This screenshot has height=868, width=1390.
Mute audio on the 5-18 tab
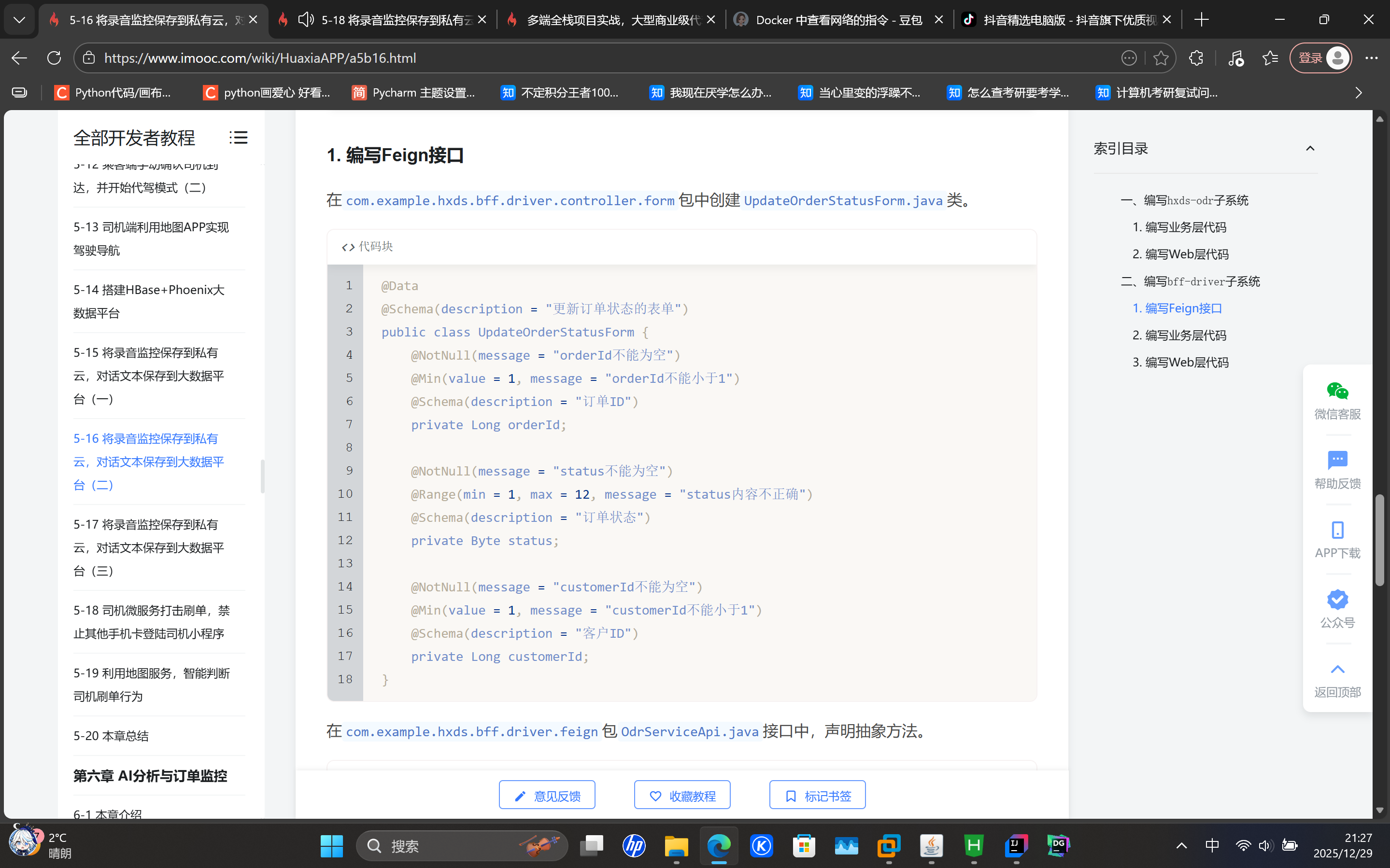(x=306, y=19)
